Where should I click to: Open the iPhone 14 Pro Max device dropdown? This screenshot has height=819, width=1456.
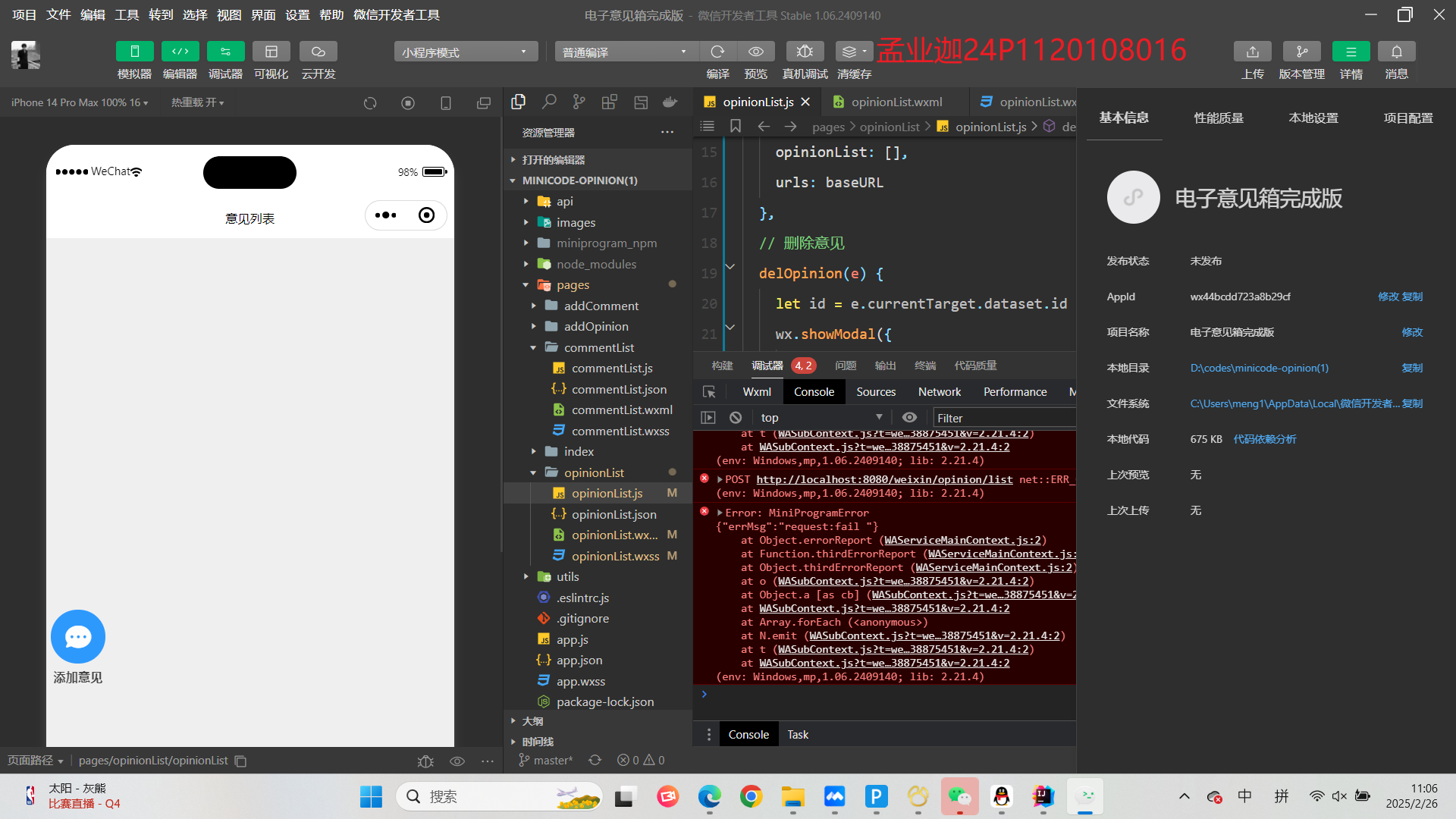click(80, 102)
